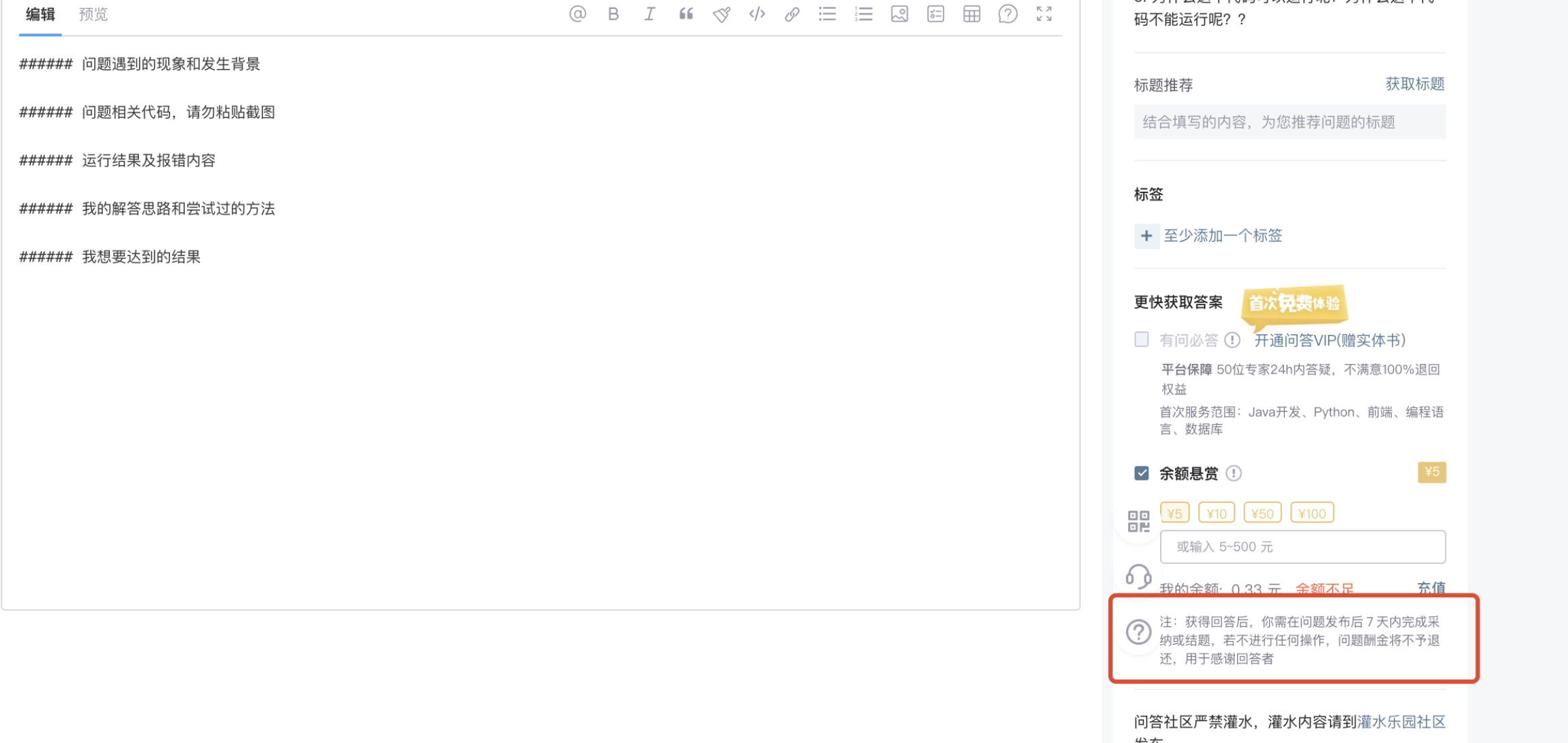This screenshot has width=1568, height=743.
Task: Insert an image into the post
Action: tap(899, 14)
